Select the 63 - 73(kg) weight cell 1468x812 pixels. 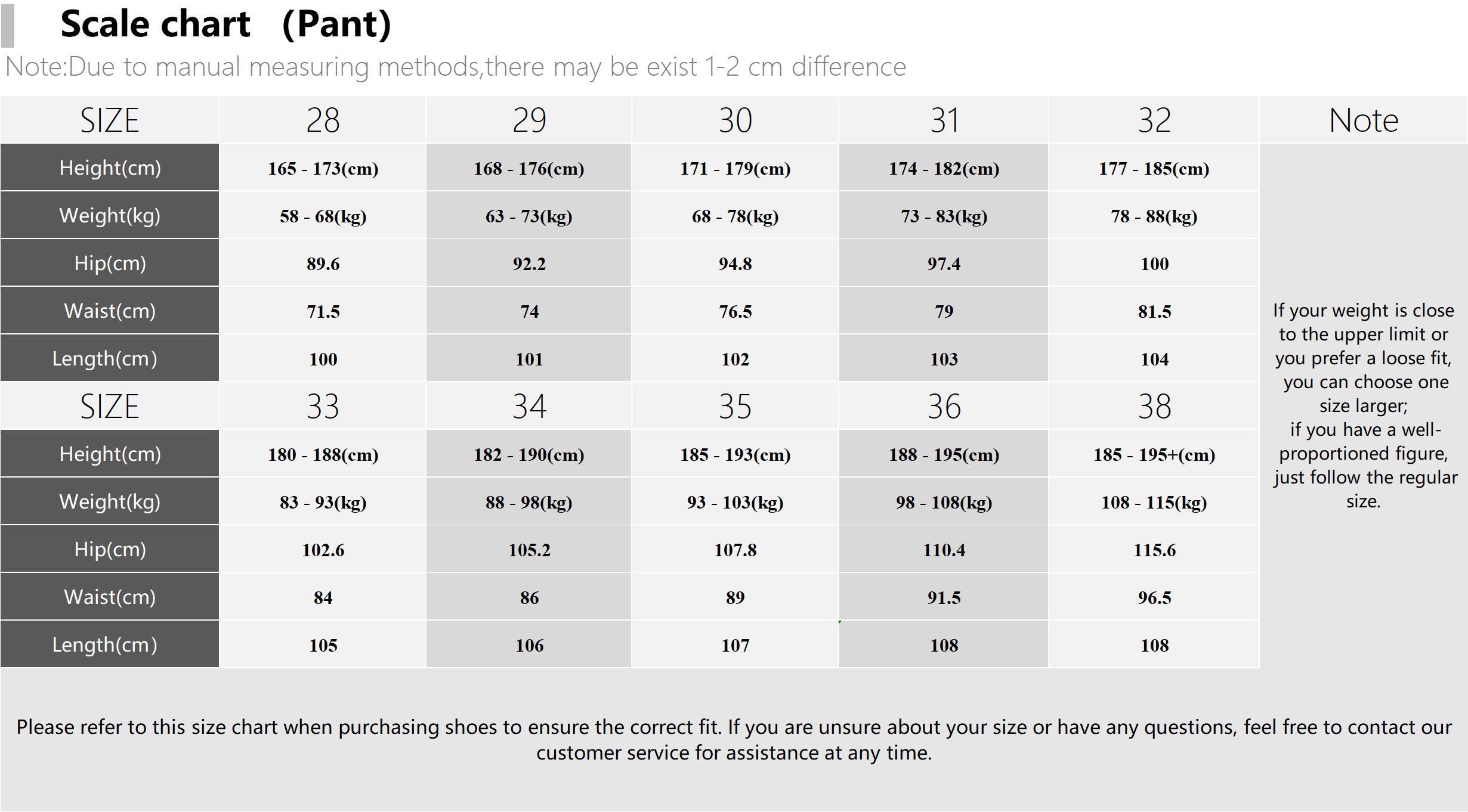click(x=529, y=216)
